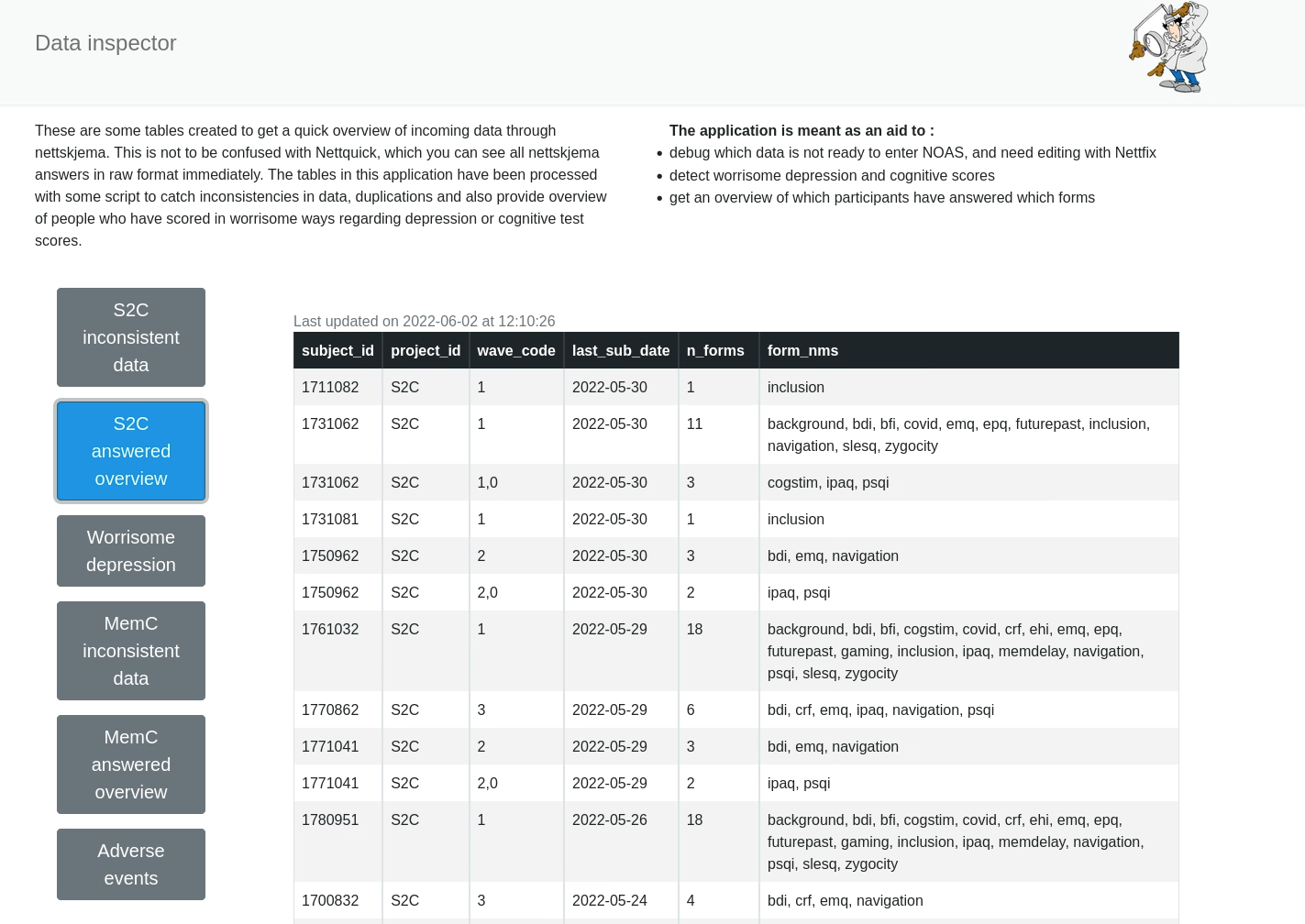Select the 1770862 row with wave code 3

330,710
